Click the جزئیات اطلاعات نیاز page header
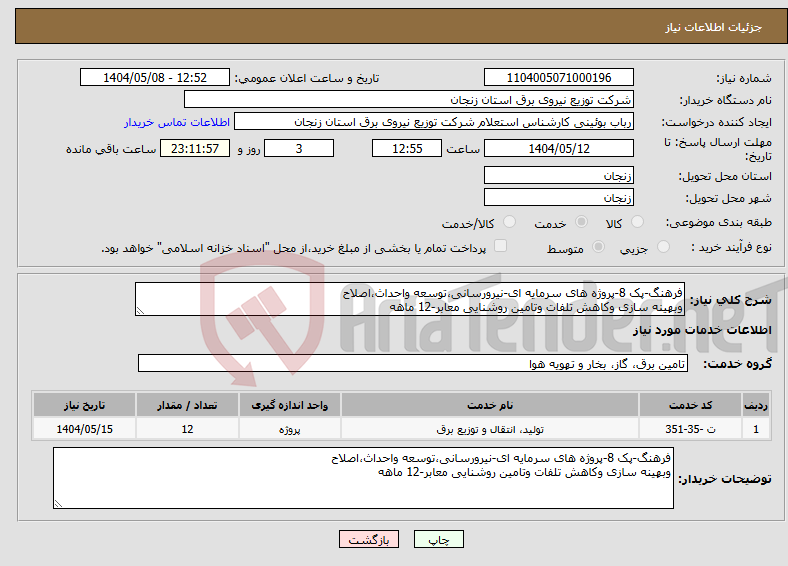This screenshot has height=566, width=788. tap(714, 27)
